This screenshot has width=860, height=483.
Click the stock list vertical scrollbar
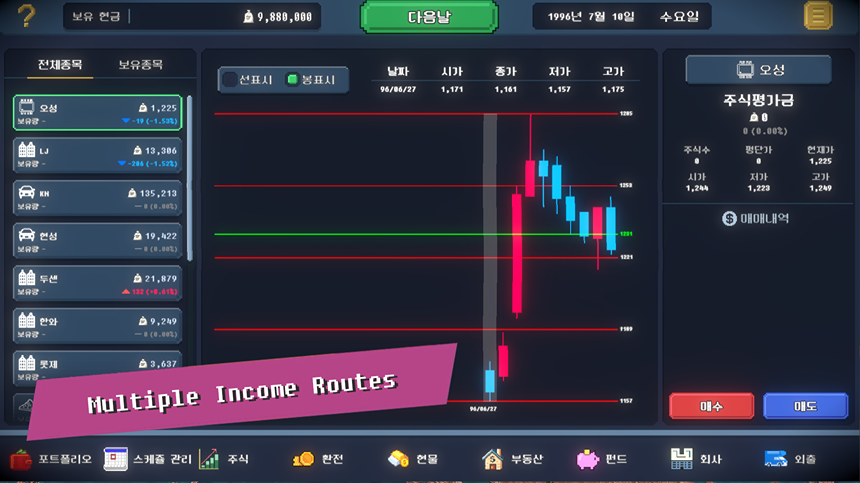click(190, 180)
